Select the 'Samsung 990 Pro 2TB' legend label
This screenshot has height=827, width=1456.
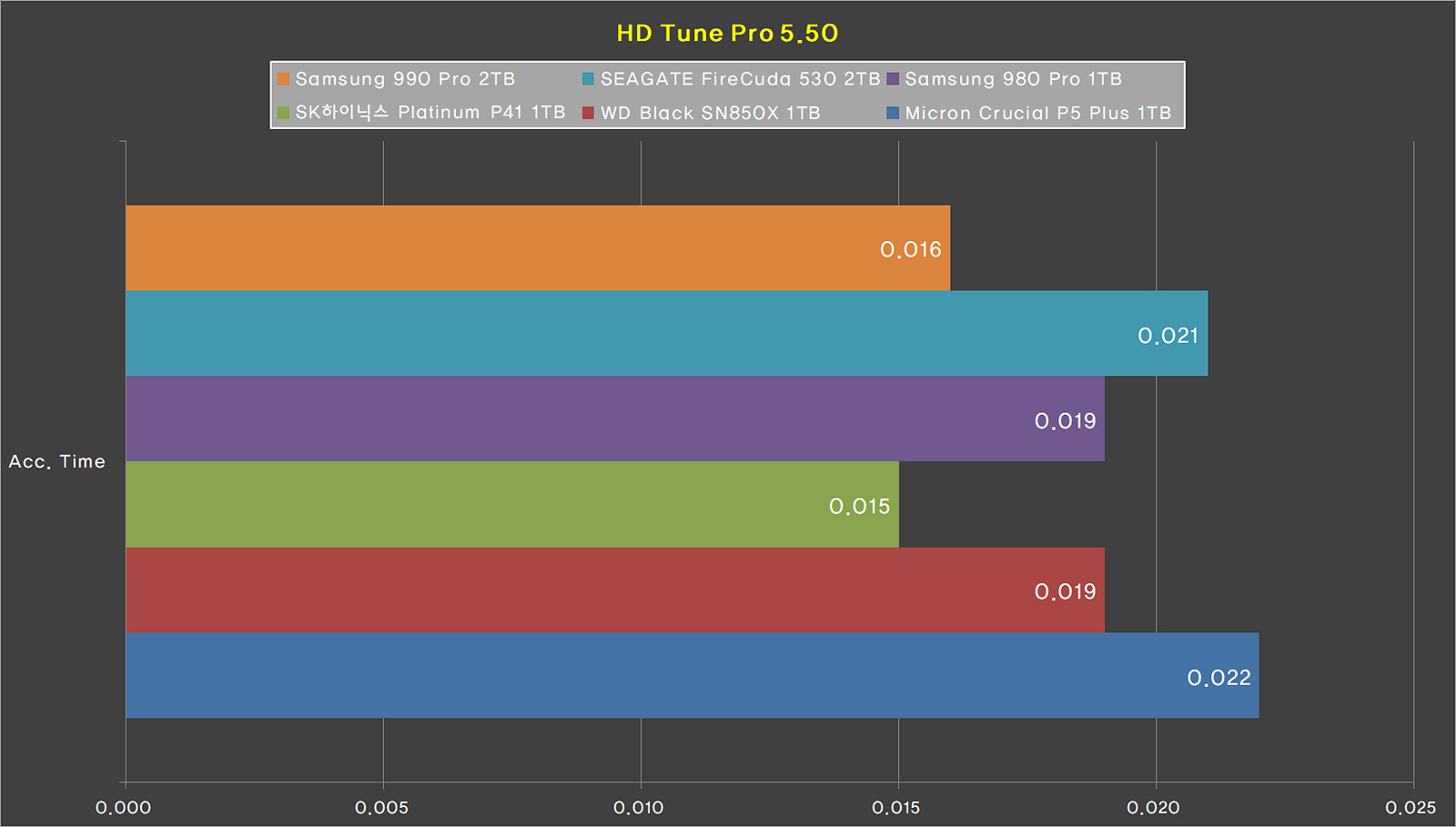[x=405, y=79]
